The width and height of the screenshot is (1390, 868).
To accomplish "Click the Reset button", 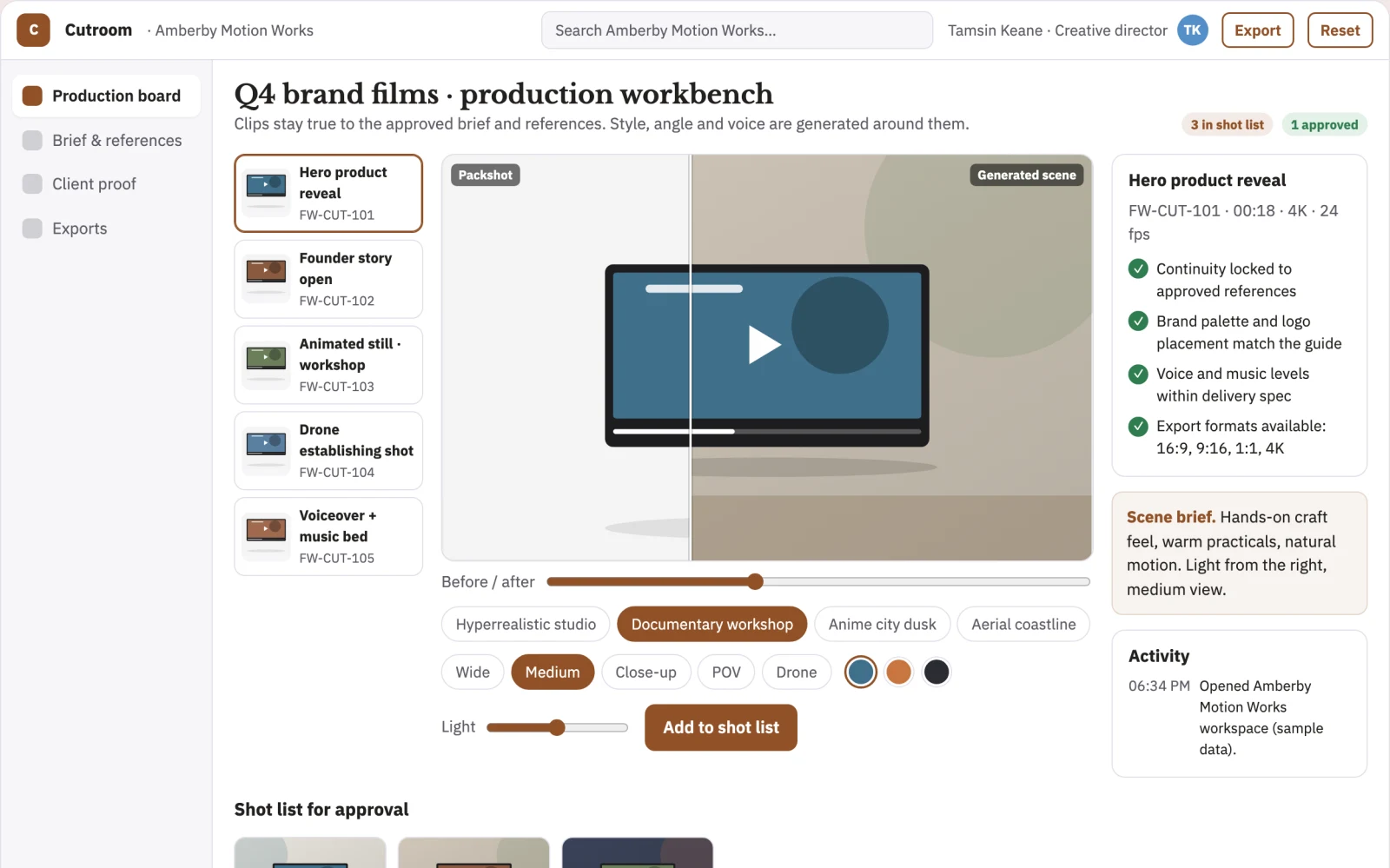I will point(1340,30).
